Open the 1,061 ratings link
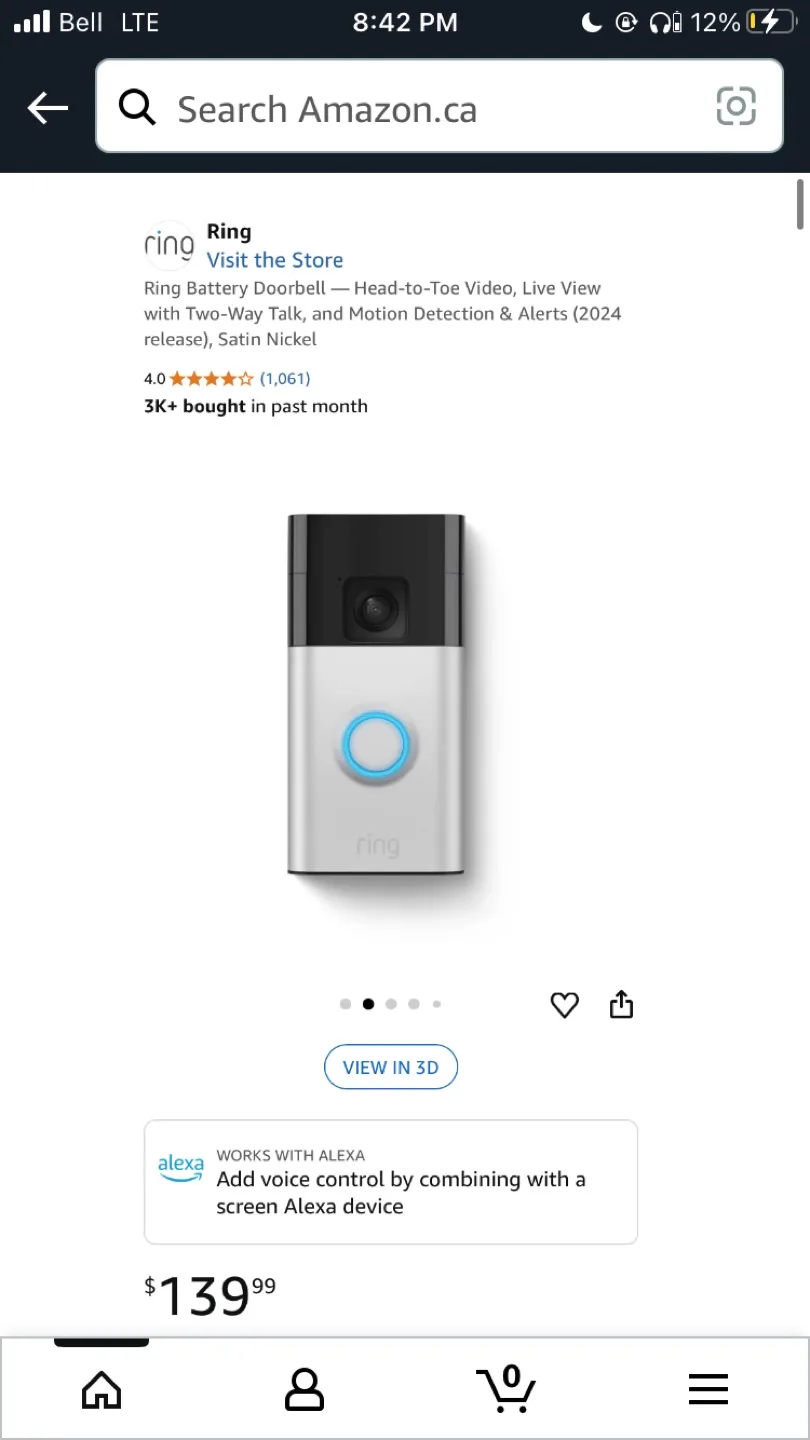 tap(285, 378)
